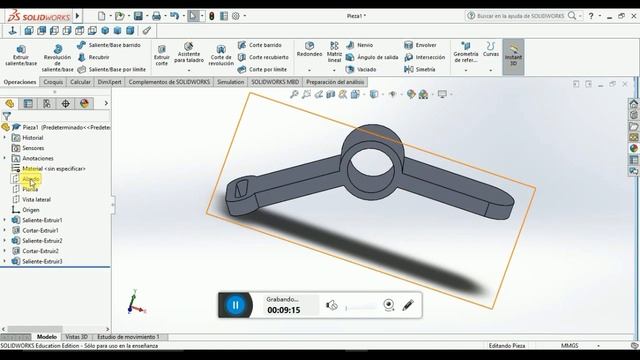This screenshot has height=360, width=640.
Task: Open the Simulation tab
Action: point(231,82)
